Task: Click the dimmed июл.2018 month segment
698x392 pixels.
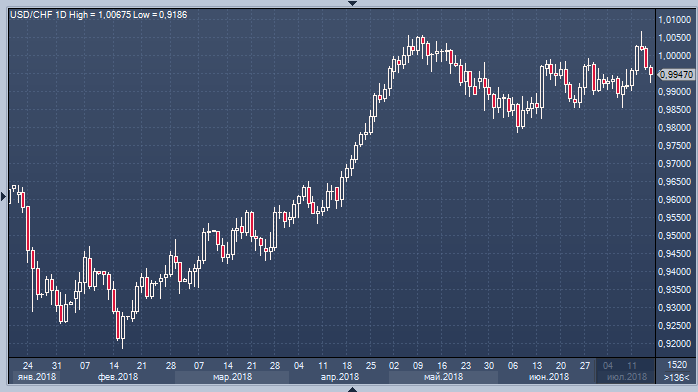Action: click(x=626, y=377)
